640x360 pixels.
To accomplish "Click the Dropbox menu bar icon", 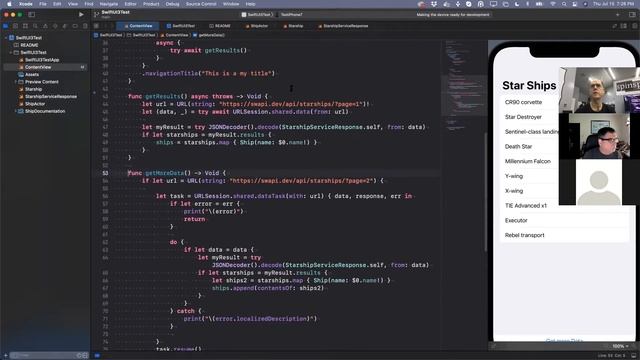I will point(434,4).
